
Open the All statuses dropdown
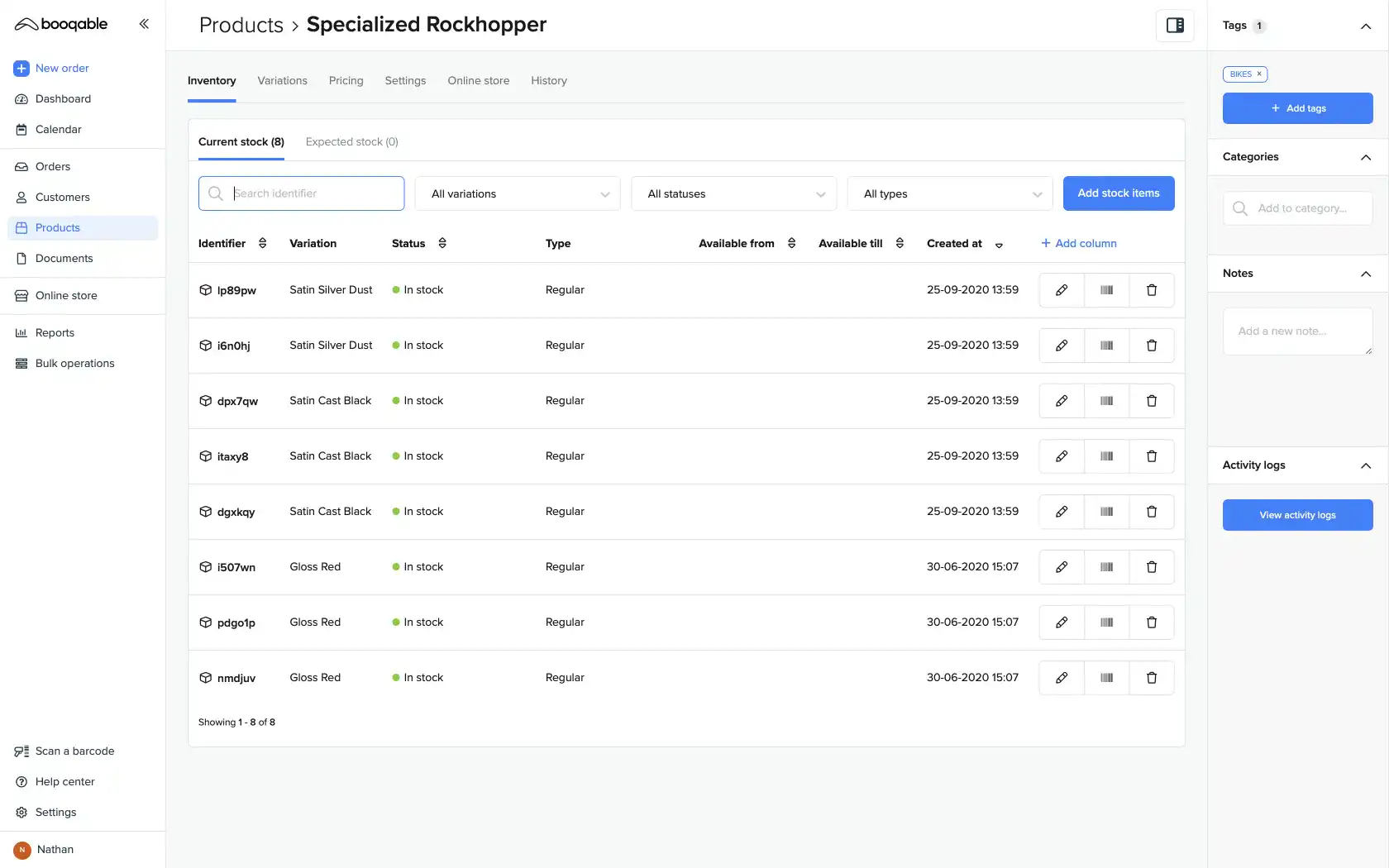tap(734, 193)
